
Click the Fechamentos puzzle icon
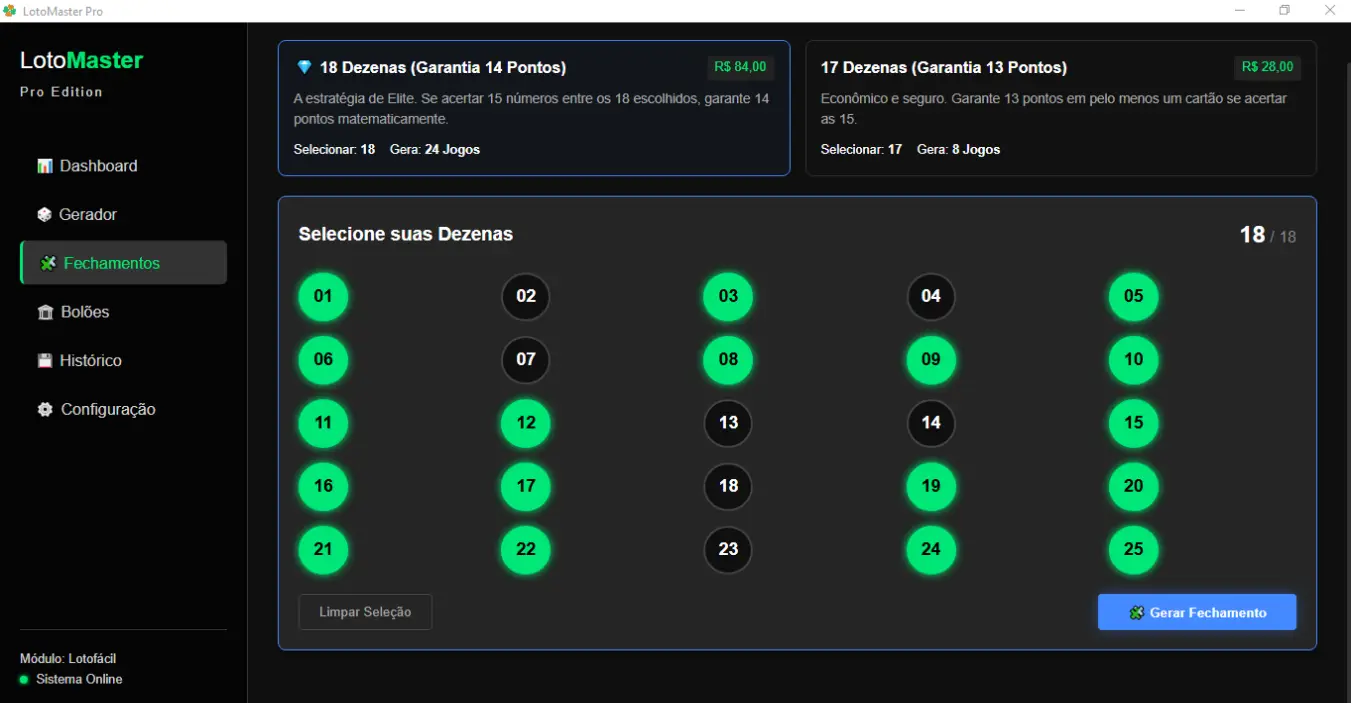48,263
